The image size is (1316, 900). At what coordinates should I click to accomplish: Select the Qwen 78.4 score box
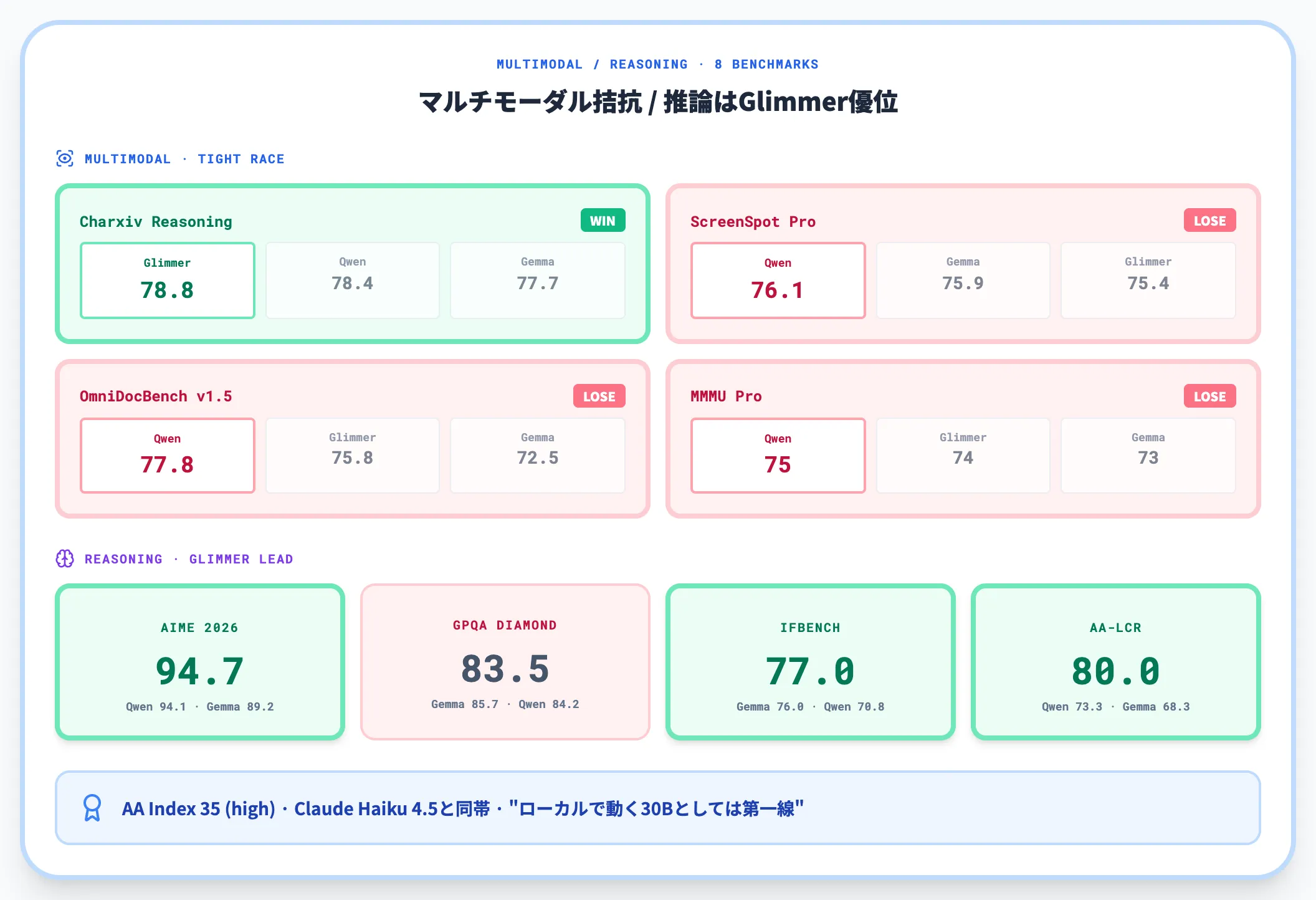coord(353,280)
